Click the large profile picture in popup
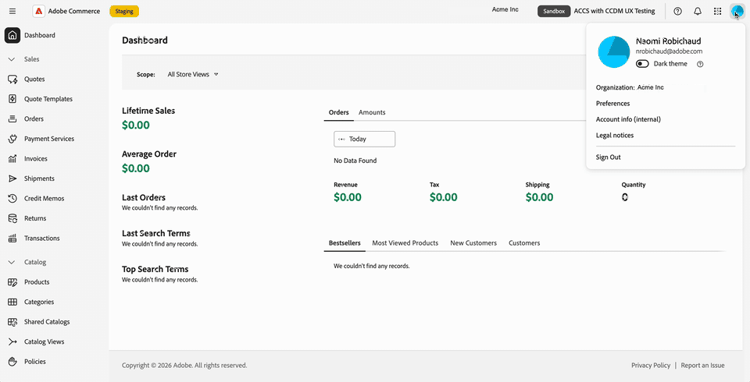 [x=614, y=52]
